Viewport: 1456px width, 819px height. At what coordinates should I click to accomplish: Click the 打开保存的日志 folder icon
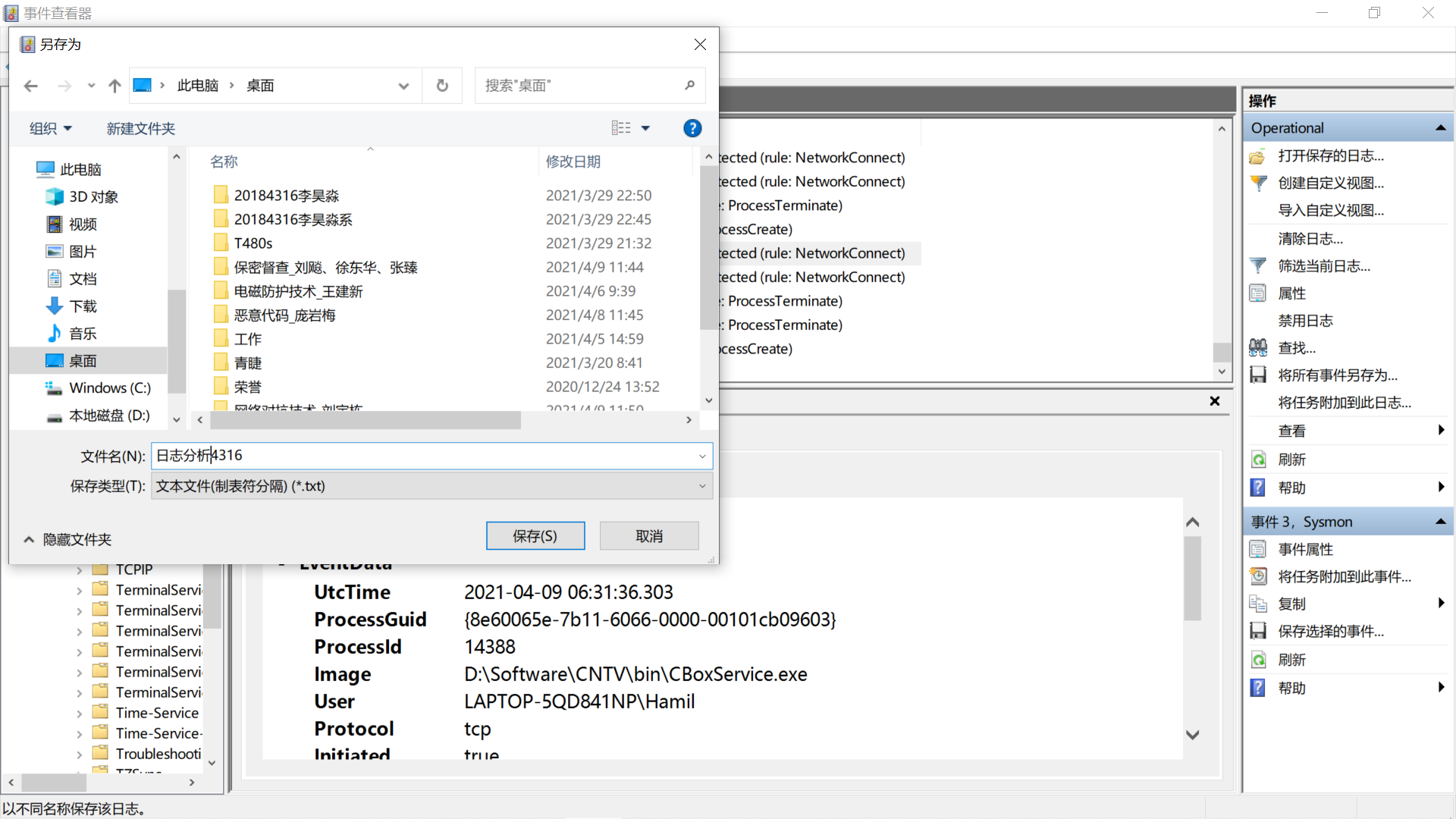click(1258, 156)
